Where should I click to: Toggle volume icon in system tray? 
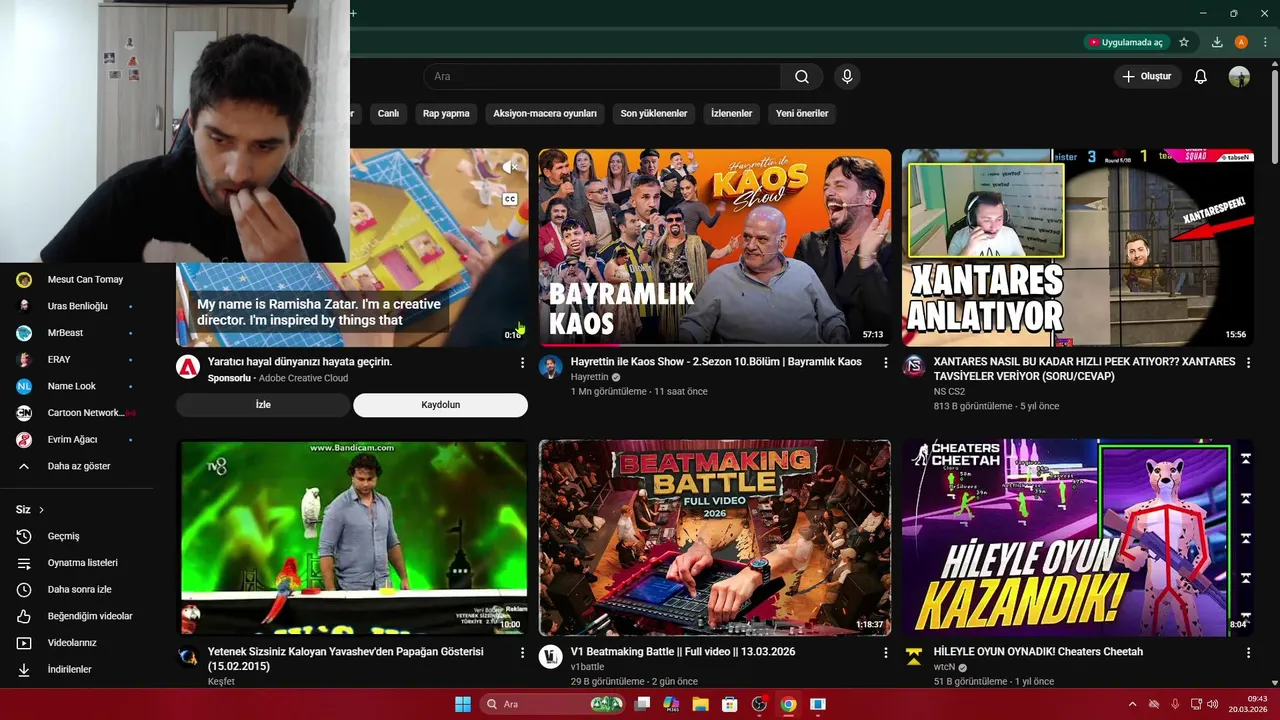(1215, 704)
